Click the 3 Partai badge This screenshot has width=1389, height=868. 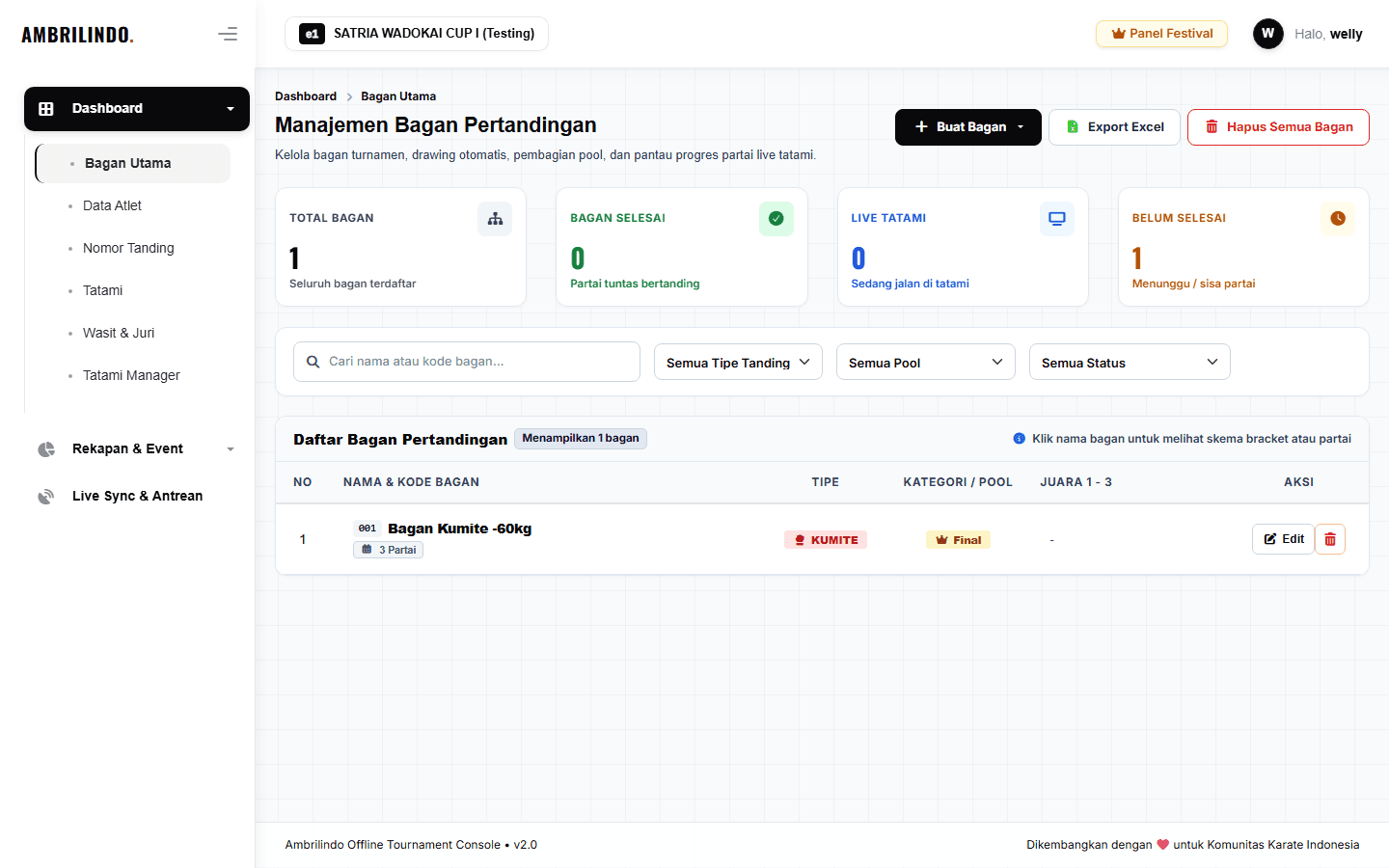pos(388,550)
